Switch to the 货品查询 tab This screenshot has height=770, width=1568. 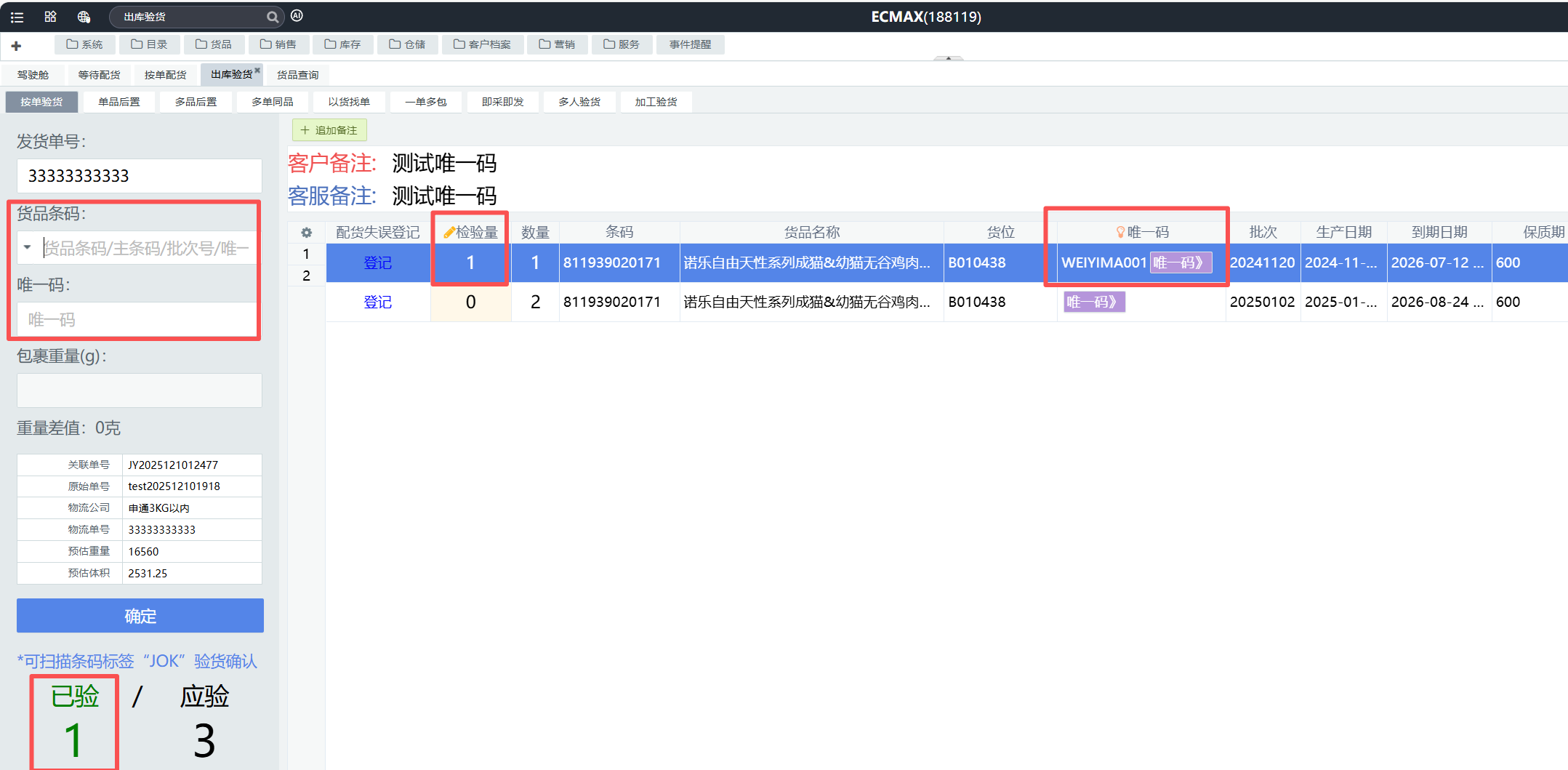[x=297, y=75]
